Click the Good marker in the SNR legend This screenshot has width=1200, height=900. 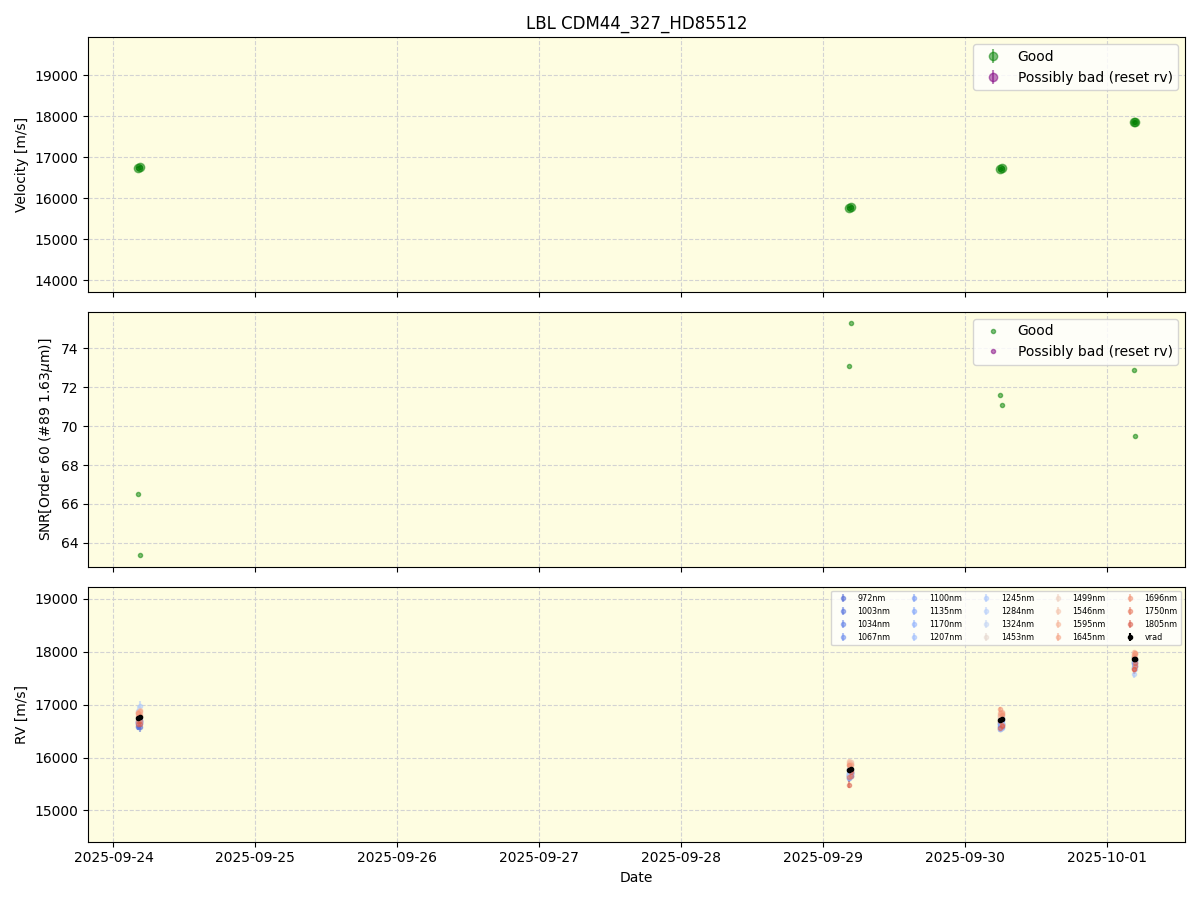(993, 331)
